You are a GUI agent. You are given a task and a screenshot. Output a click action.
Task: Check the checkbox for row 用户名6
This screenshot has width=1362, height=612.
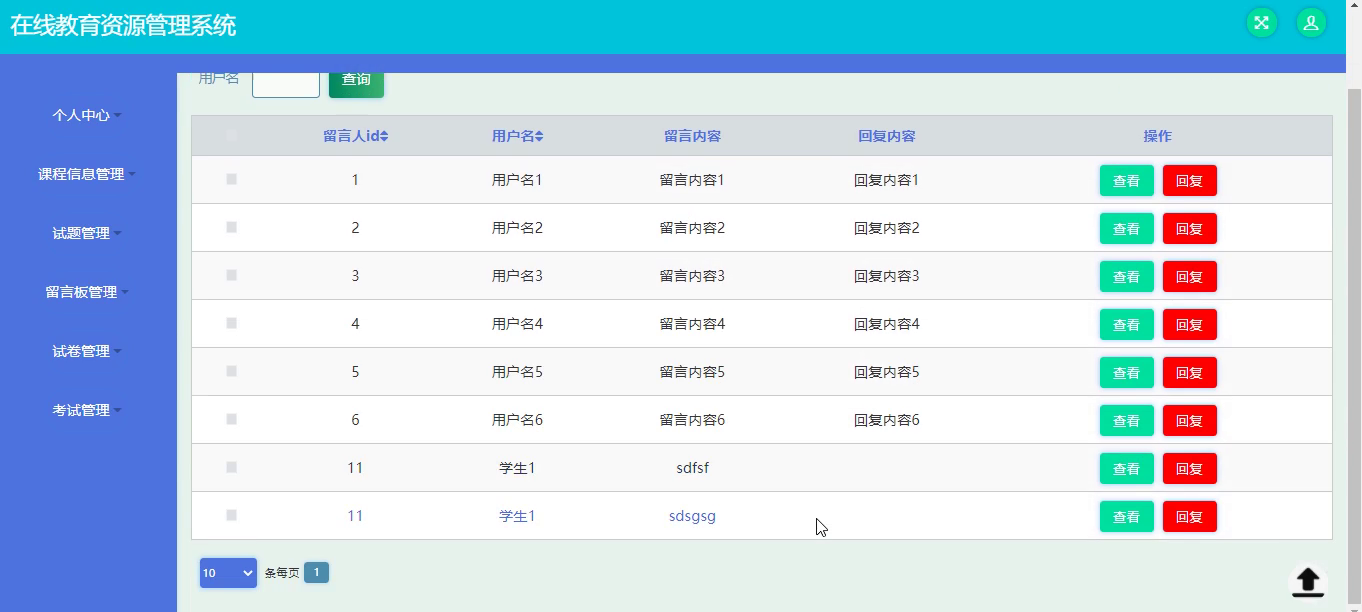[231, 419]
